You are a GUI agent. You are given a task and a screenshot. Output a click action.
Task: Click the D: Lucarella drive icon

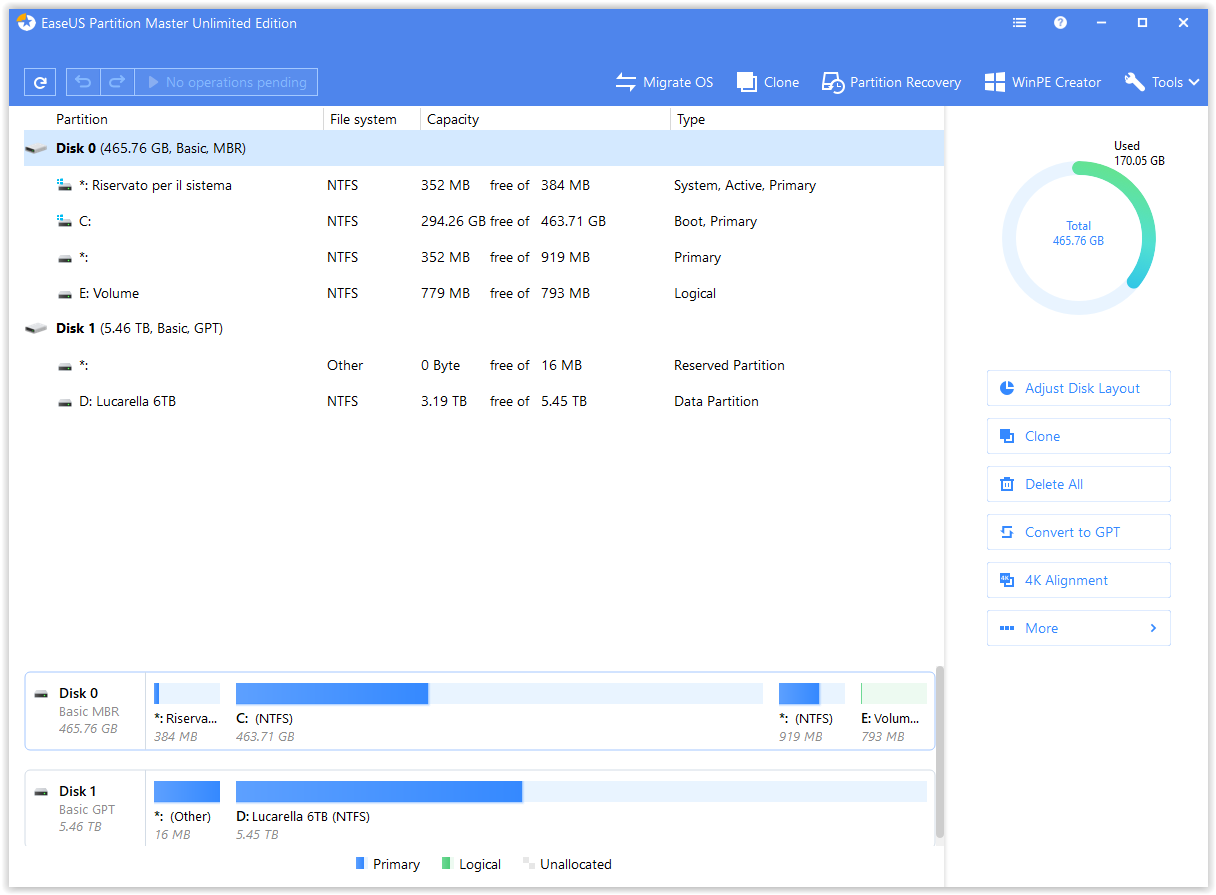pyautogui.click(x=65, y=401)
